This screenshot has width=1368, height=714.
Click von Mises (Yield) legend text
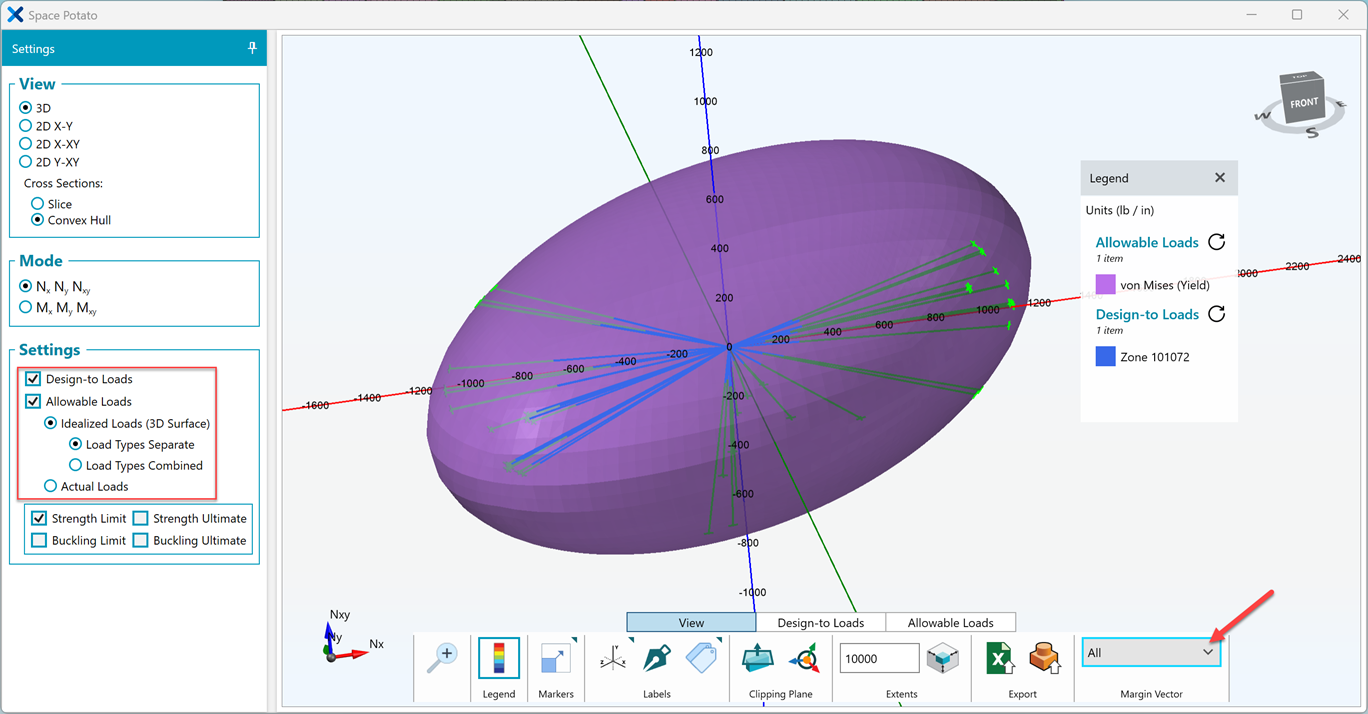tap(1165, 285)
